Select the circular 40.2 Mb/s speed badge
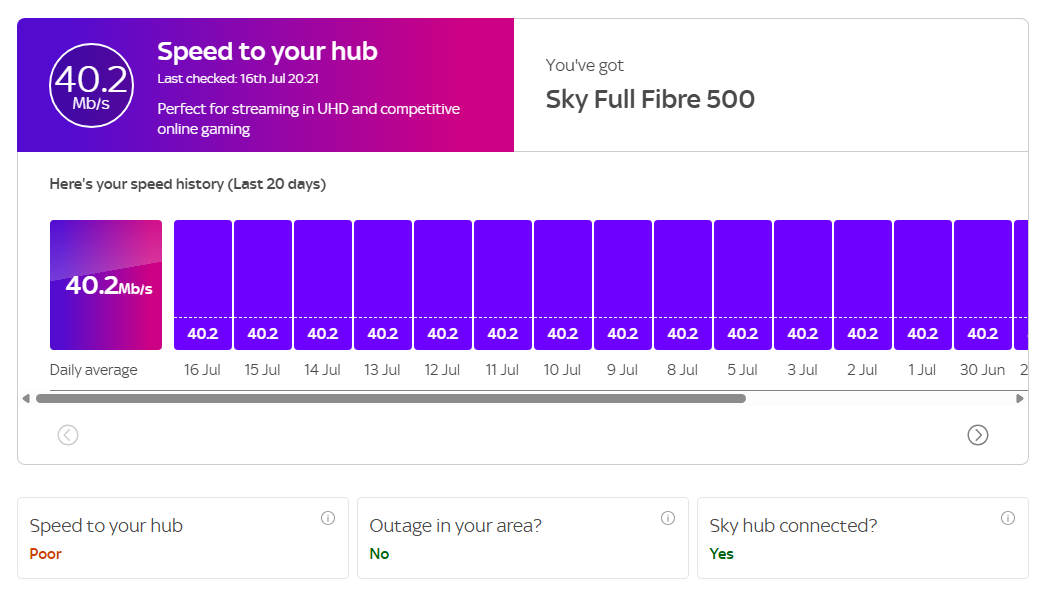Screen dimensions: 1043x592 click(91, 84)
